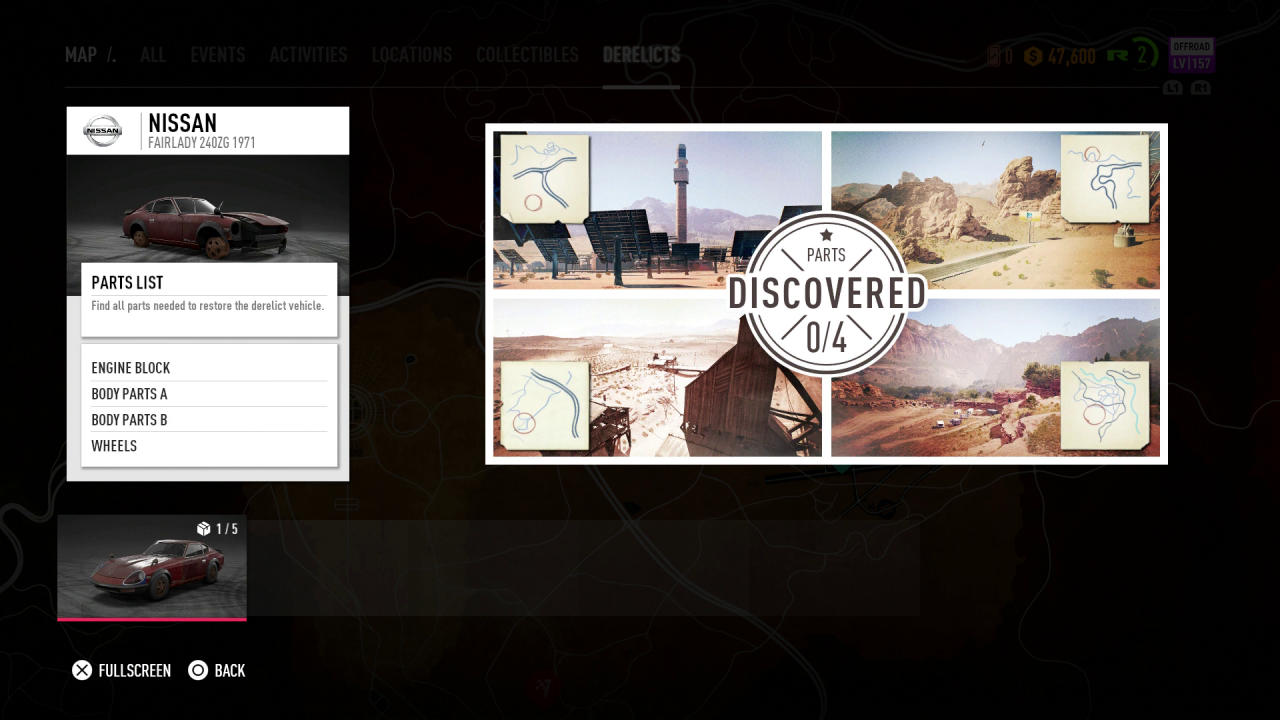This screenshot has width=1280, height=720.
Task: Click the R1 shoulder button icon
Action: [x=1200, y=88]
